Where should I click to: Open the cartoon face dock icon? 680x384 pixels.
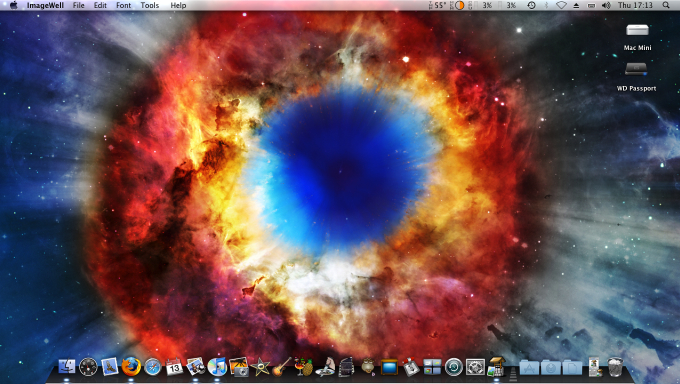tap(368, 367)
